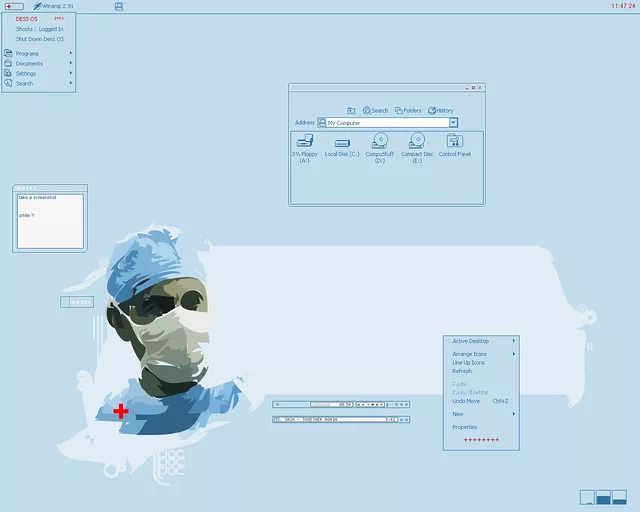Expand Arrange Icons submenu
The height and width of the screenshot is (512, 640).
coord(470,354)
